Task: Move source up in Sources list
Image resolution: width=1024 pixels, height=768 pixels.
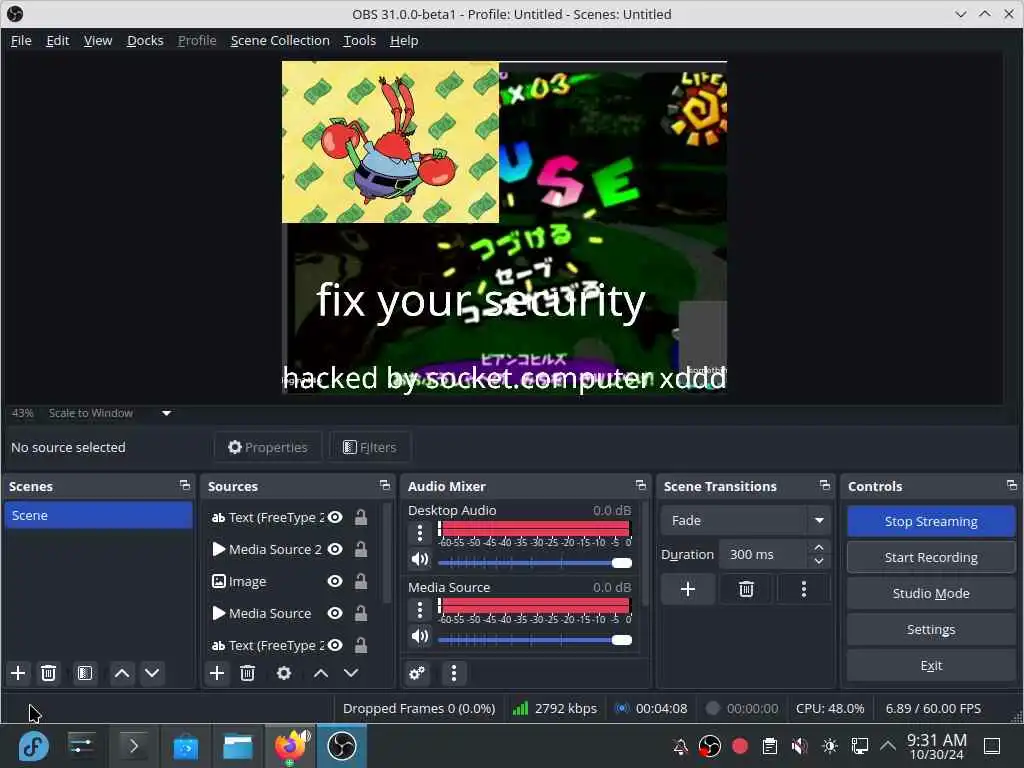Action: (x=321, y=673)
